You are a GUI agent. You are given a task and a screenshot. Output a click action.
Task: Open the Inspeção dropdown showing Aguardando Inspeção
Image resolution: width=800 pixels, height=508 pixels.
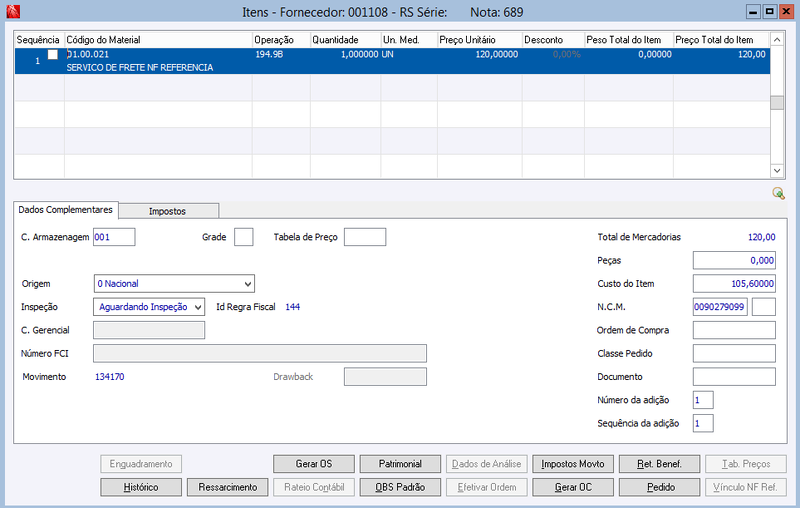[149, 307]
